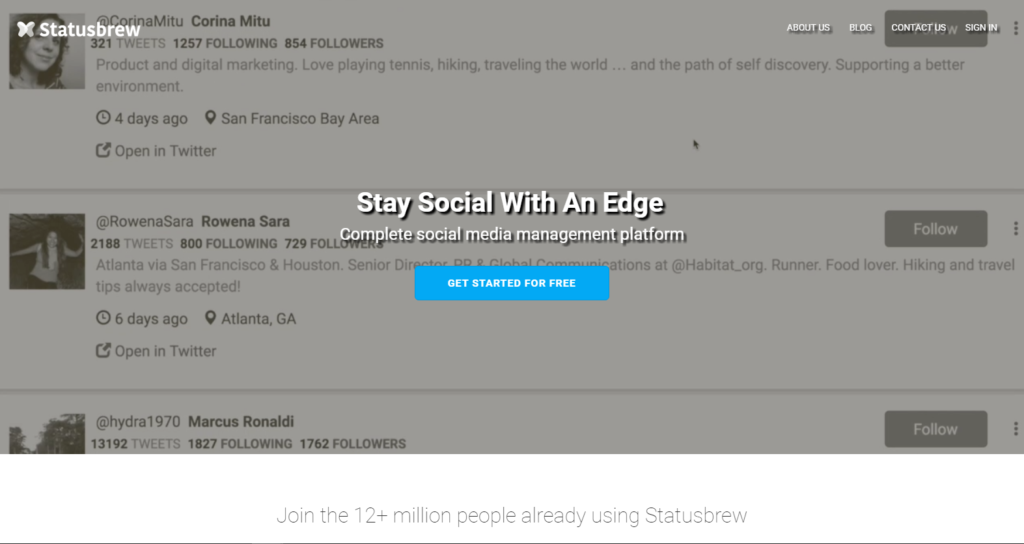The width and height of the screenshot is (1024, 544).
Task: Click the location pin icon for Atlanta, GA
Action: [x=210, y=318]
